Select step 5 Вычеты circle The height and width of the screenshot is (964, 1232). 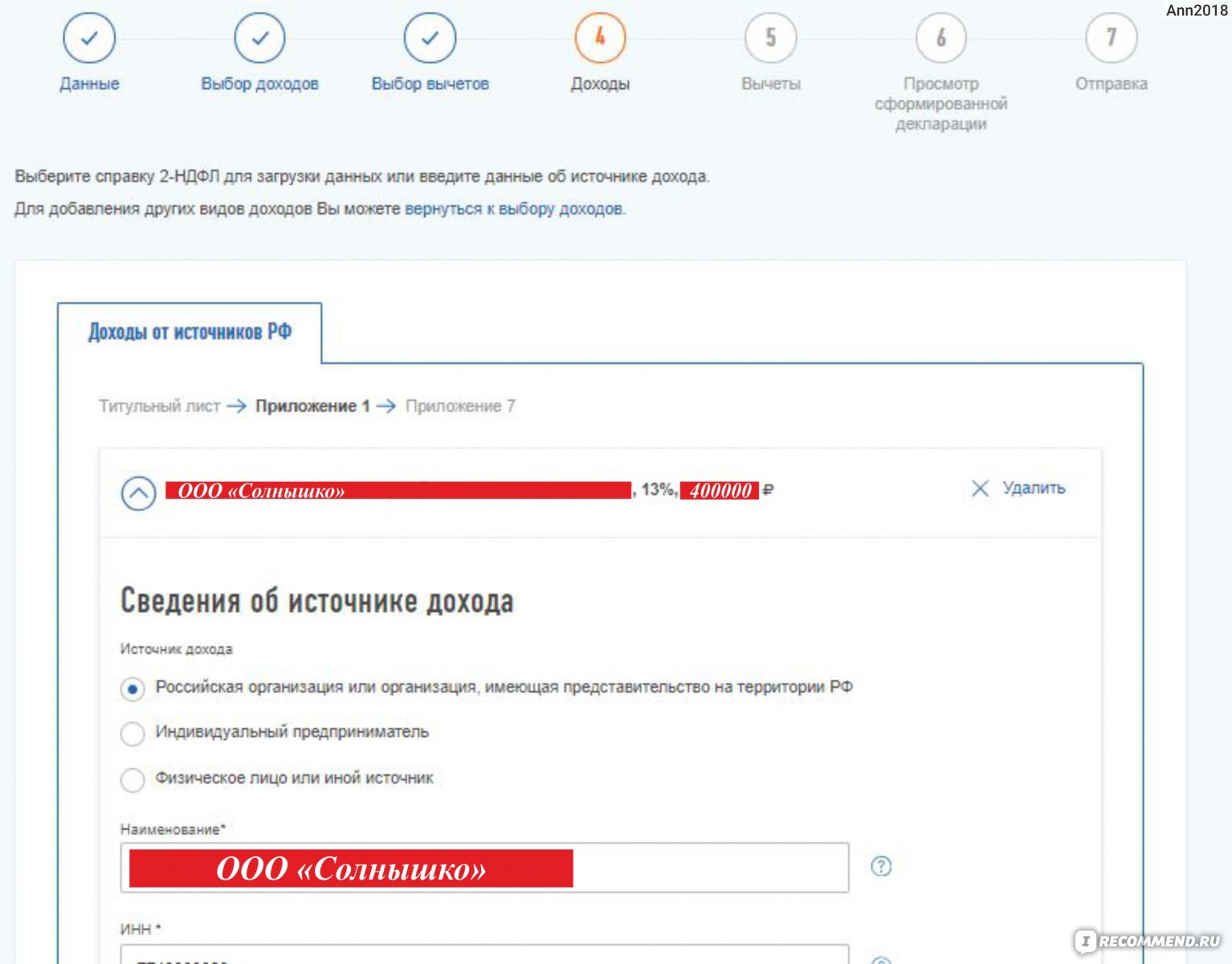(771, 37)
